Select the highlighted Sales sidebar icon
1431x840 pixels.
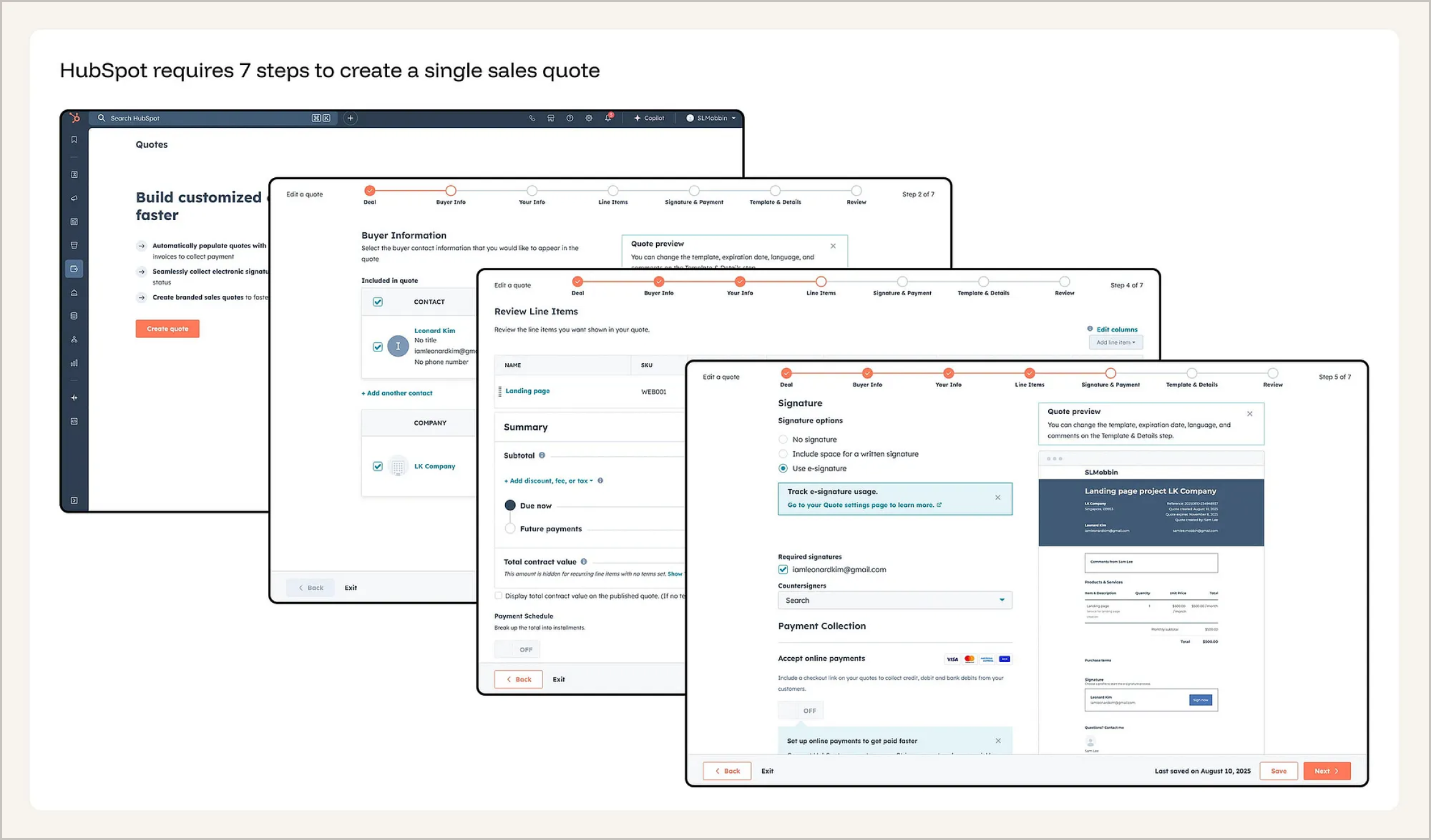coord(74,269)
